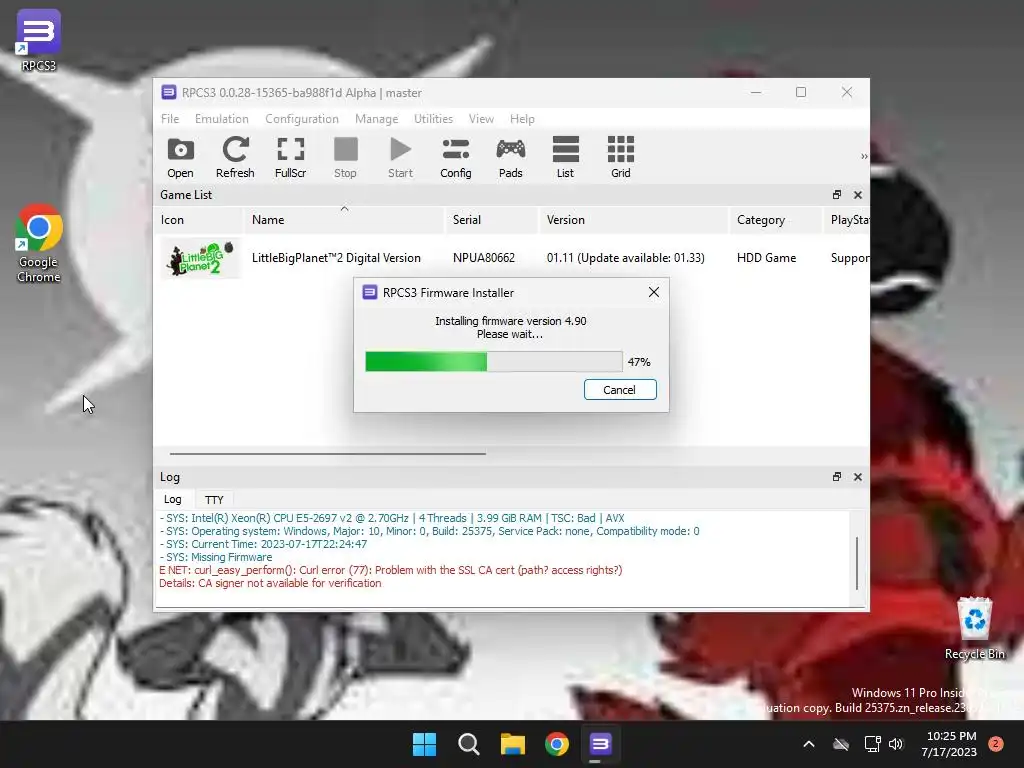This screenshot has height=768, width=1024.
Task: Sort by Name column header
Action: pos(344,220)
